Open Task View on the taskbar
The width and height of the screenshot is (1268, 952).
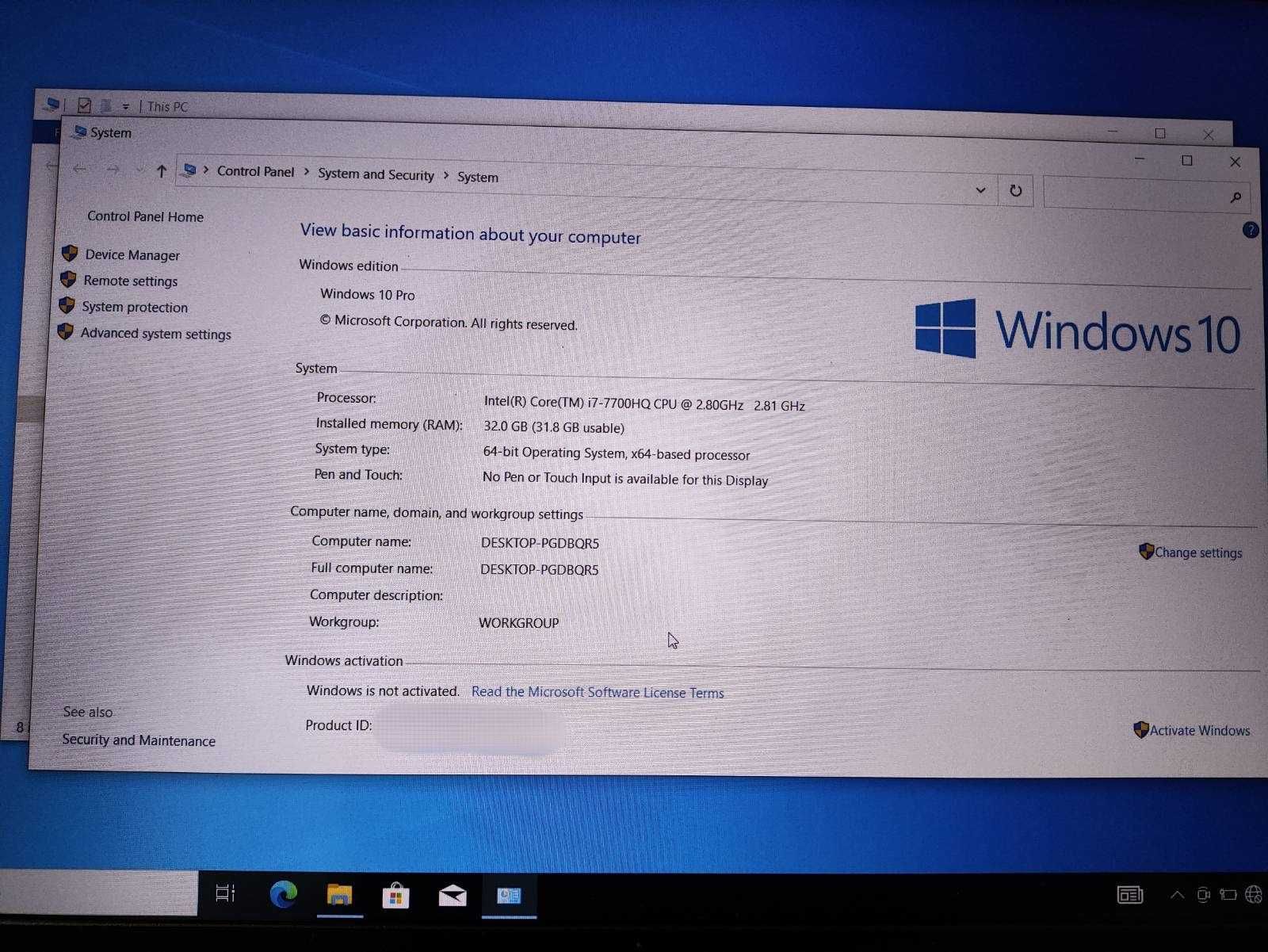pyautogui.click(x=225, y=893)
